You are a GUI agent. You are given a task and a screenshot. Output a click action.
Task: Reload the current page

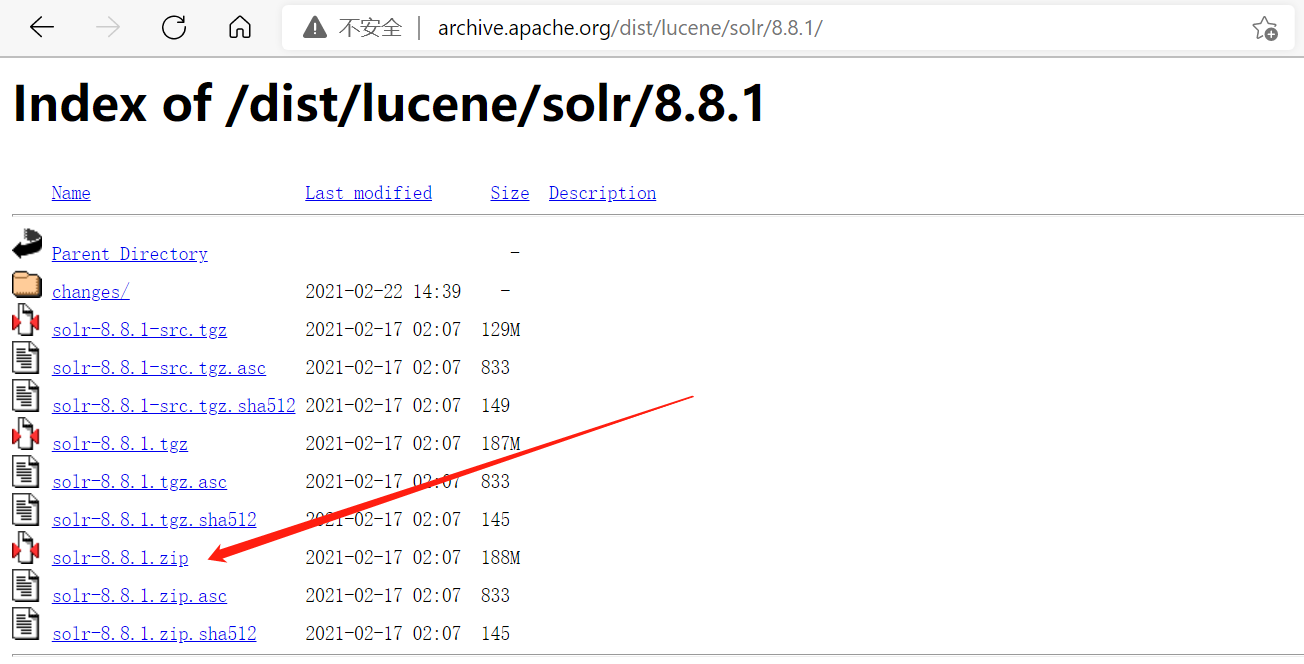click(174, 28)
